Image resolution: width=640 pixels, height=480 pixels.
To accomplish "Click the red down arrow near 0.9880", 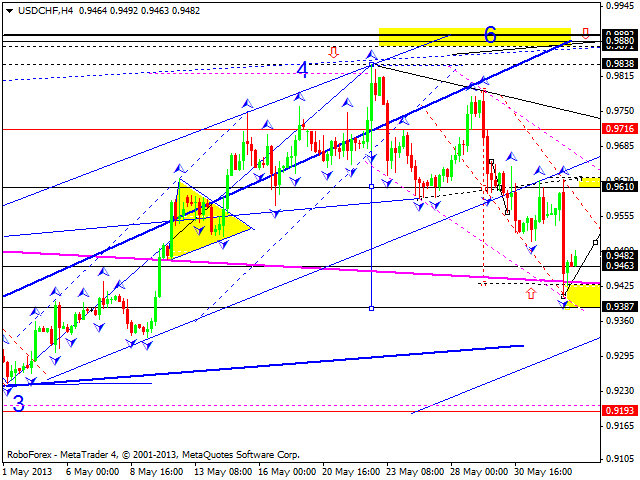I will click(585, 32).
